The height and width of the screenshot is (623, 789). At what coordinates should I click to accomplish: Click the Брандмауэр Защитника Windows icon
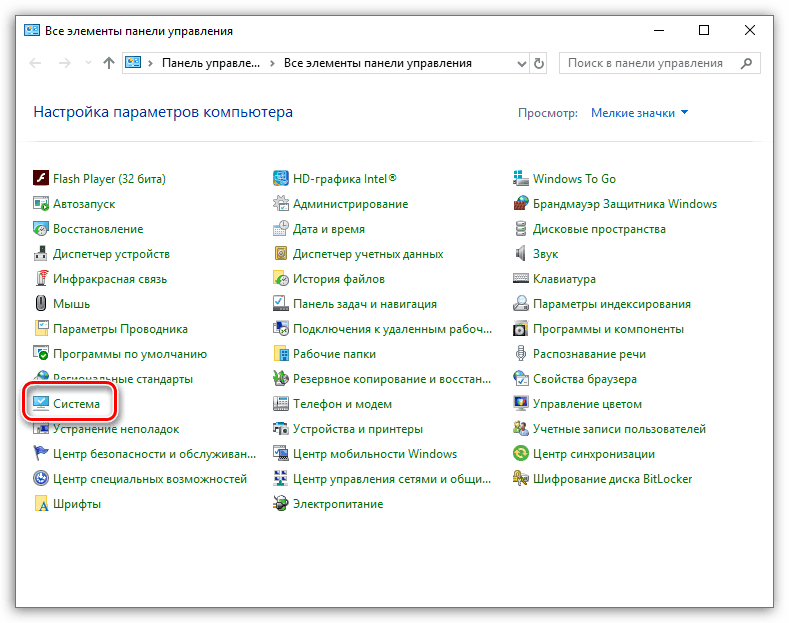point(521,203)
